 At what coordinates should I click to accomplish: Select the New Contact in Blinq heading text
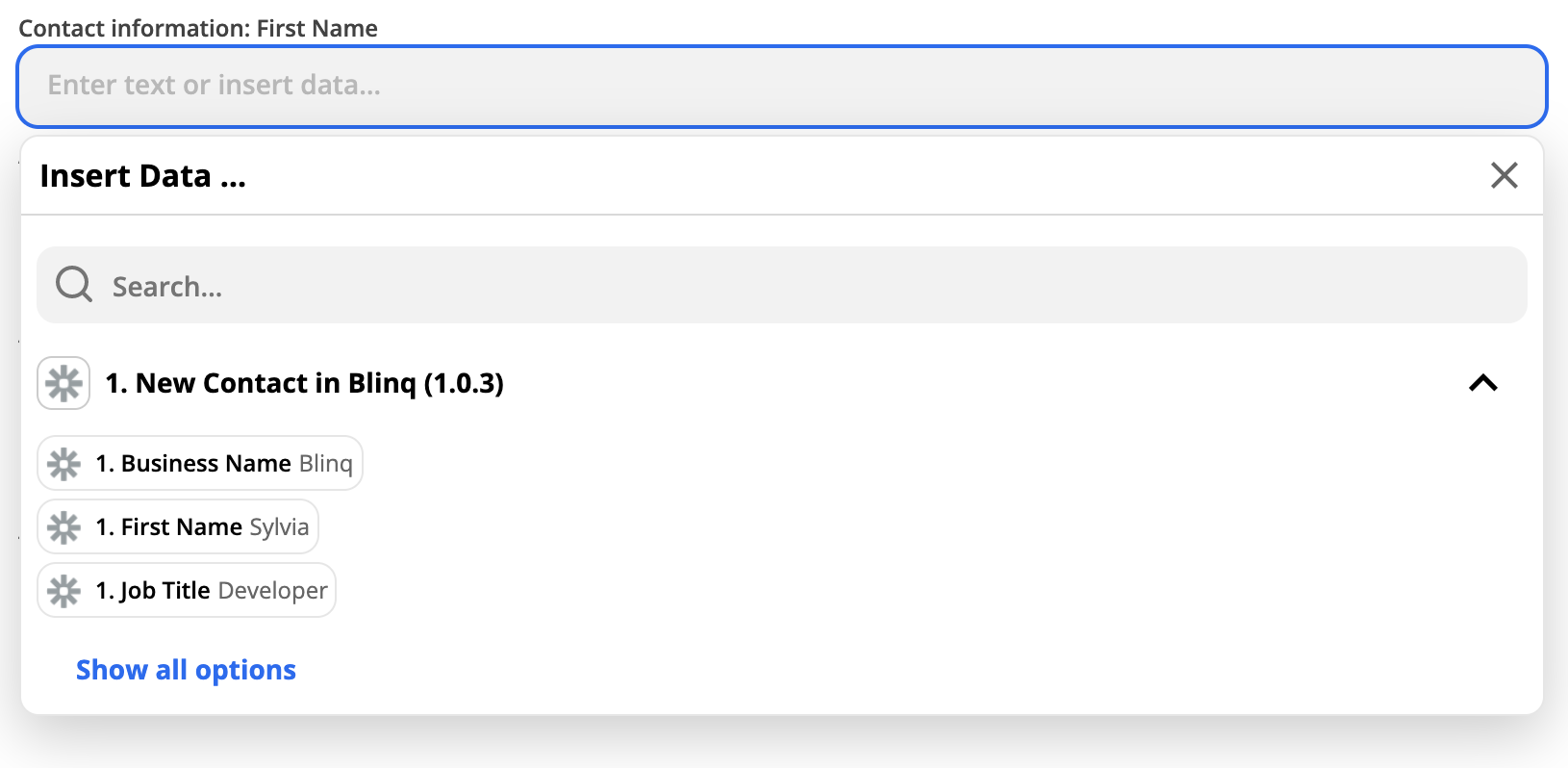pos(304,383)
